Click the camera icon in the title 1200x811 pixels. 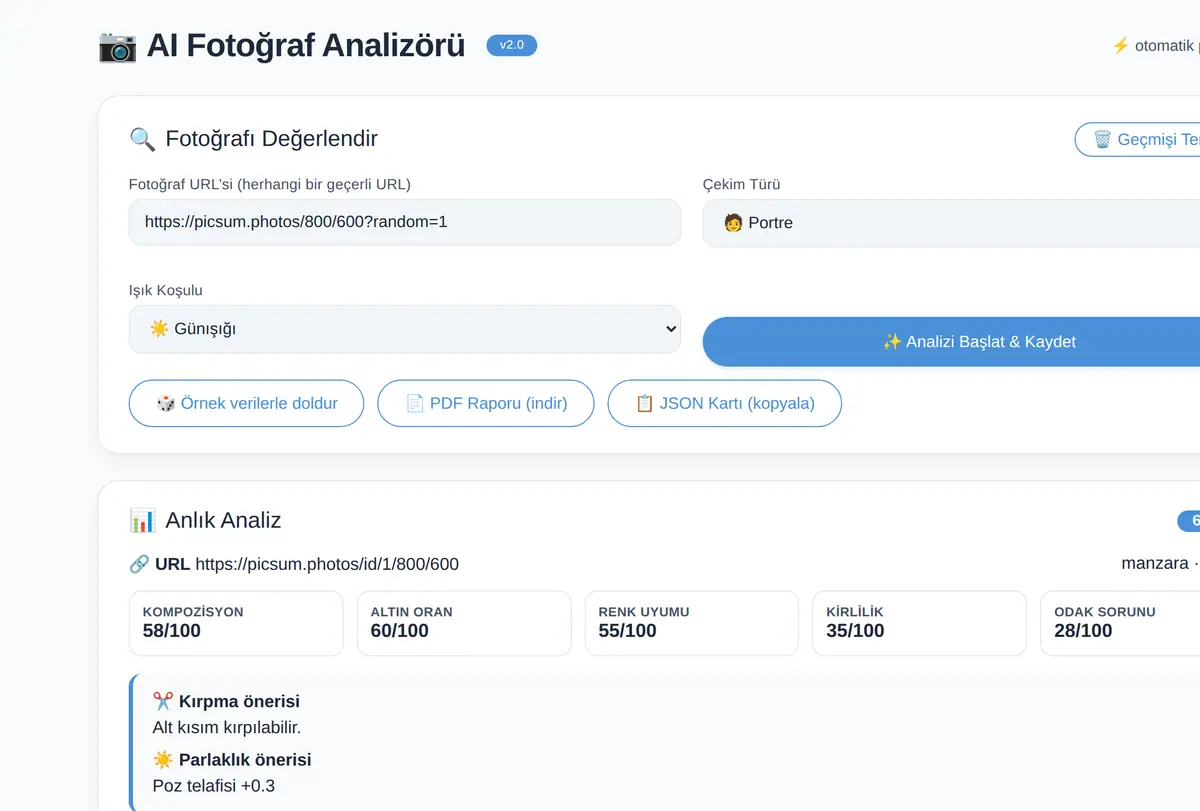[117, 46]
